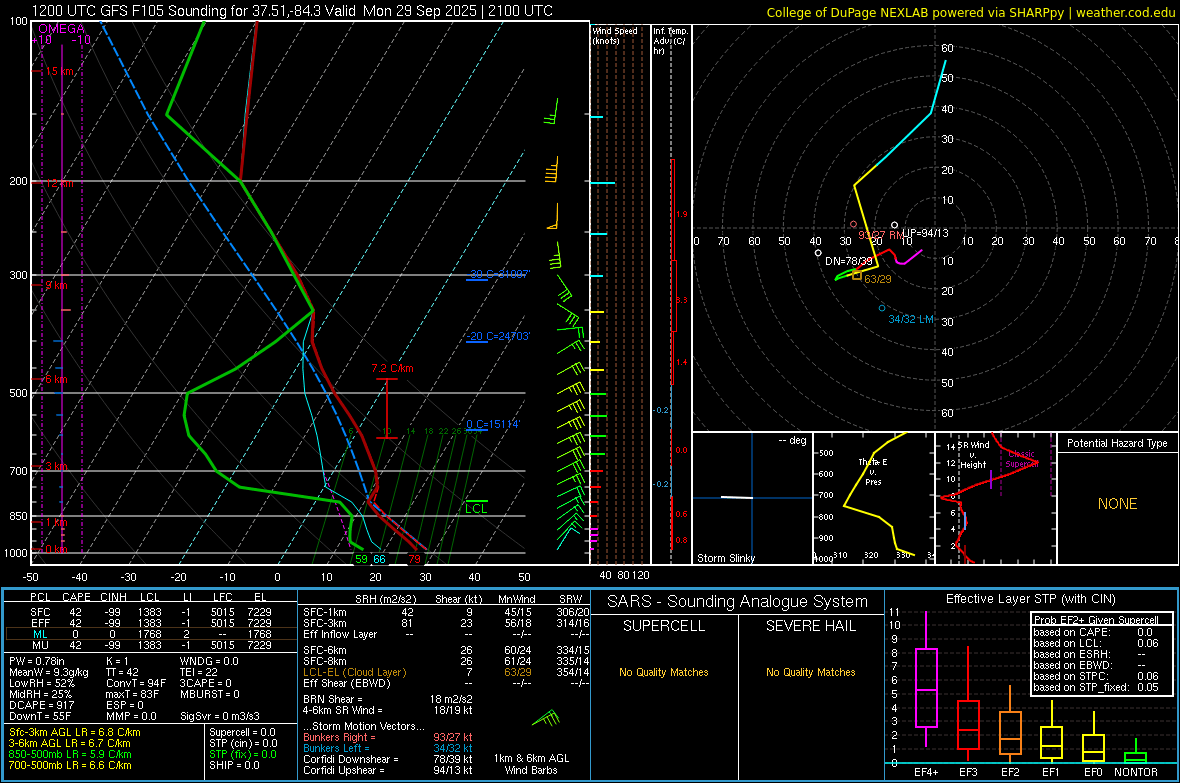Screen dimensions: 1180x783
Task: Click the green LCL marker label
Action: coord(476,508)
